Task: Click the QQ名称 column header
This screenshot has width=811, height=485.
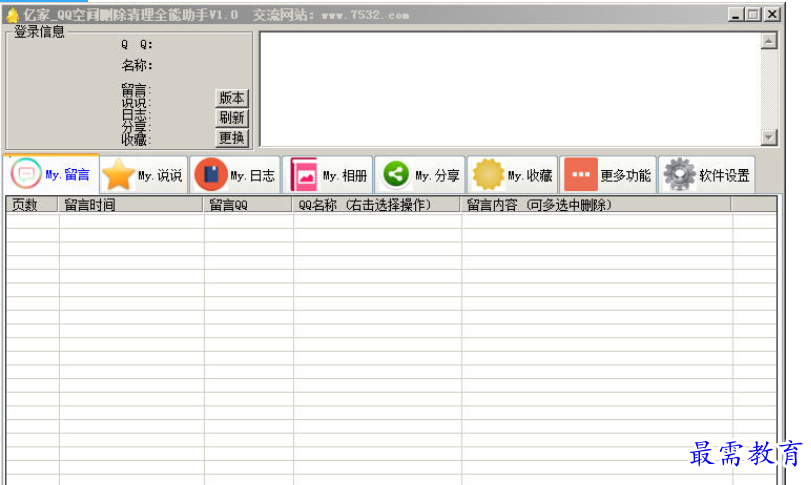Action: click(377, 205)
